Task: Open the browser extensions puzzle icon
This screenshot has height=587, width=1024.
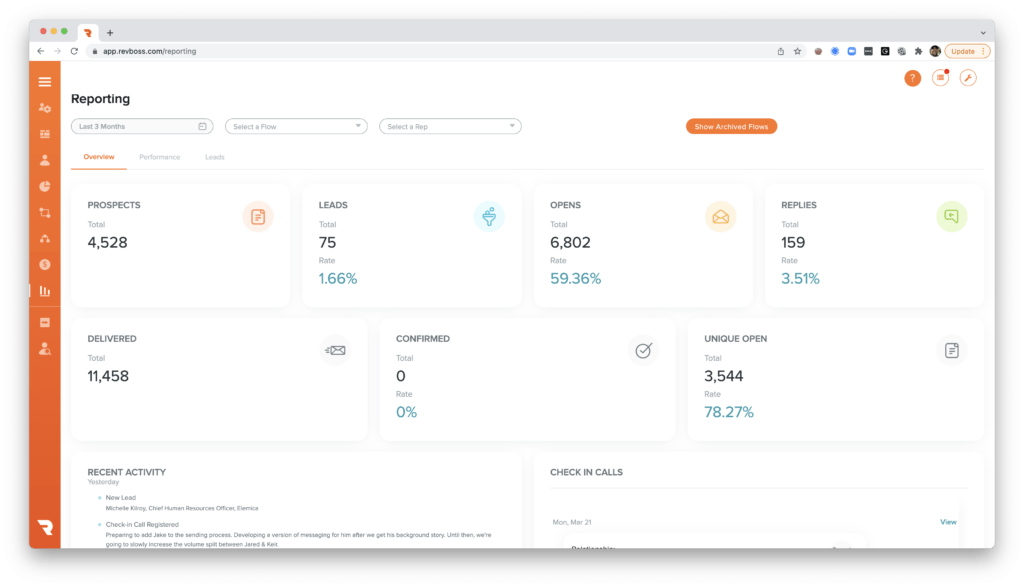Action: pos(918,51)
